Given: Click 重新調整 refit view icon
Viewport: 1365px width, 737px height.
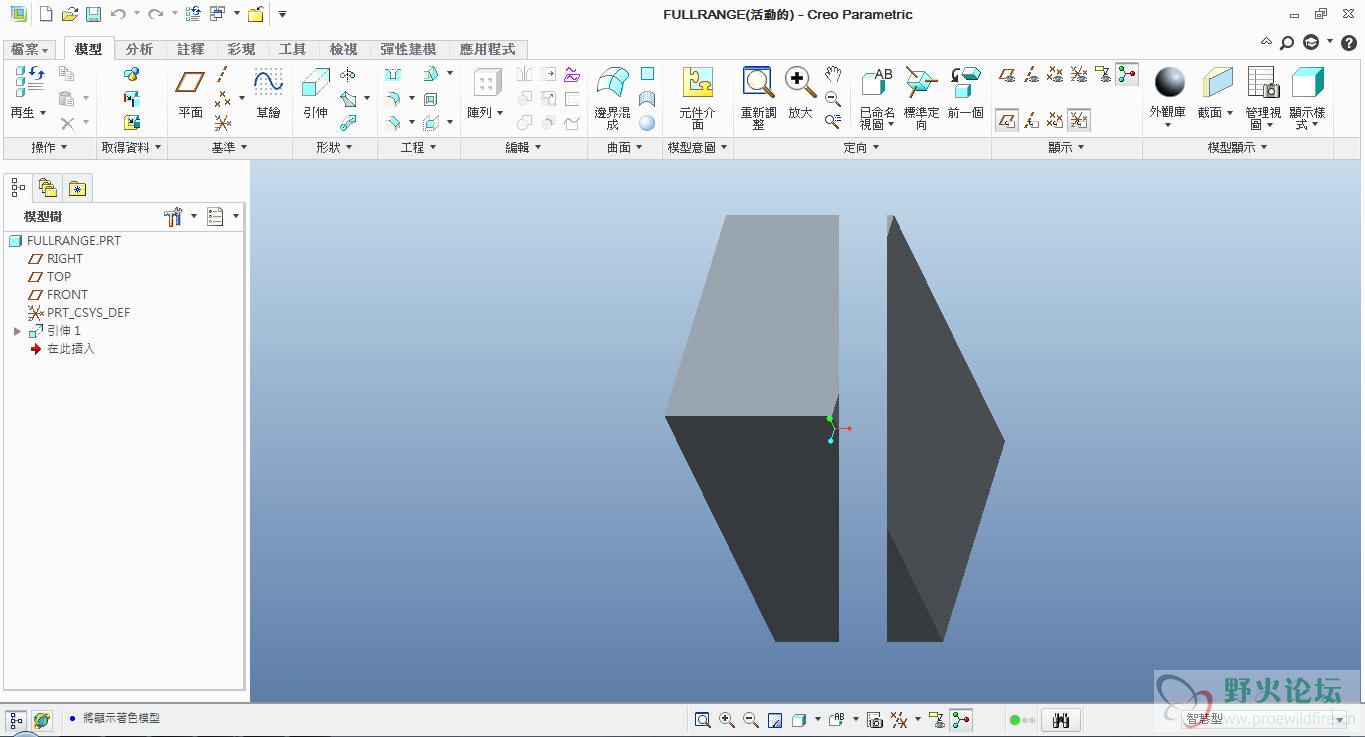Looking at the screenshot, I should pyautogui.click(x=758, y=99).
